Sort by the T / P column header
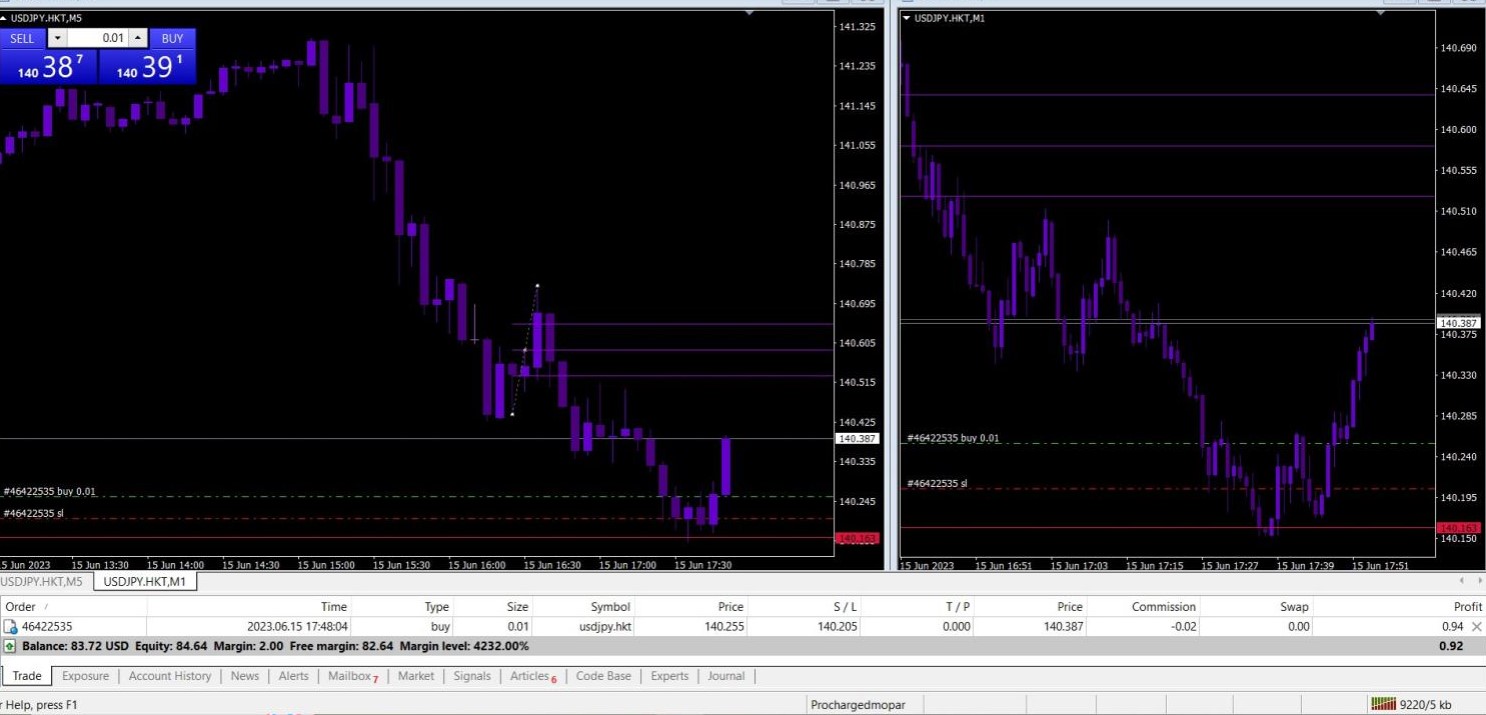Screen dimensions: 1486x715 [957, 607]
